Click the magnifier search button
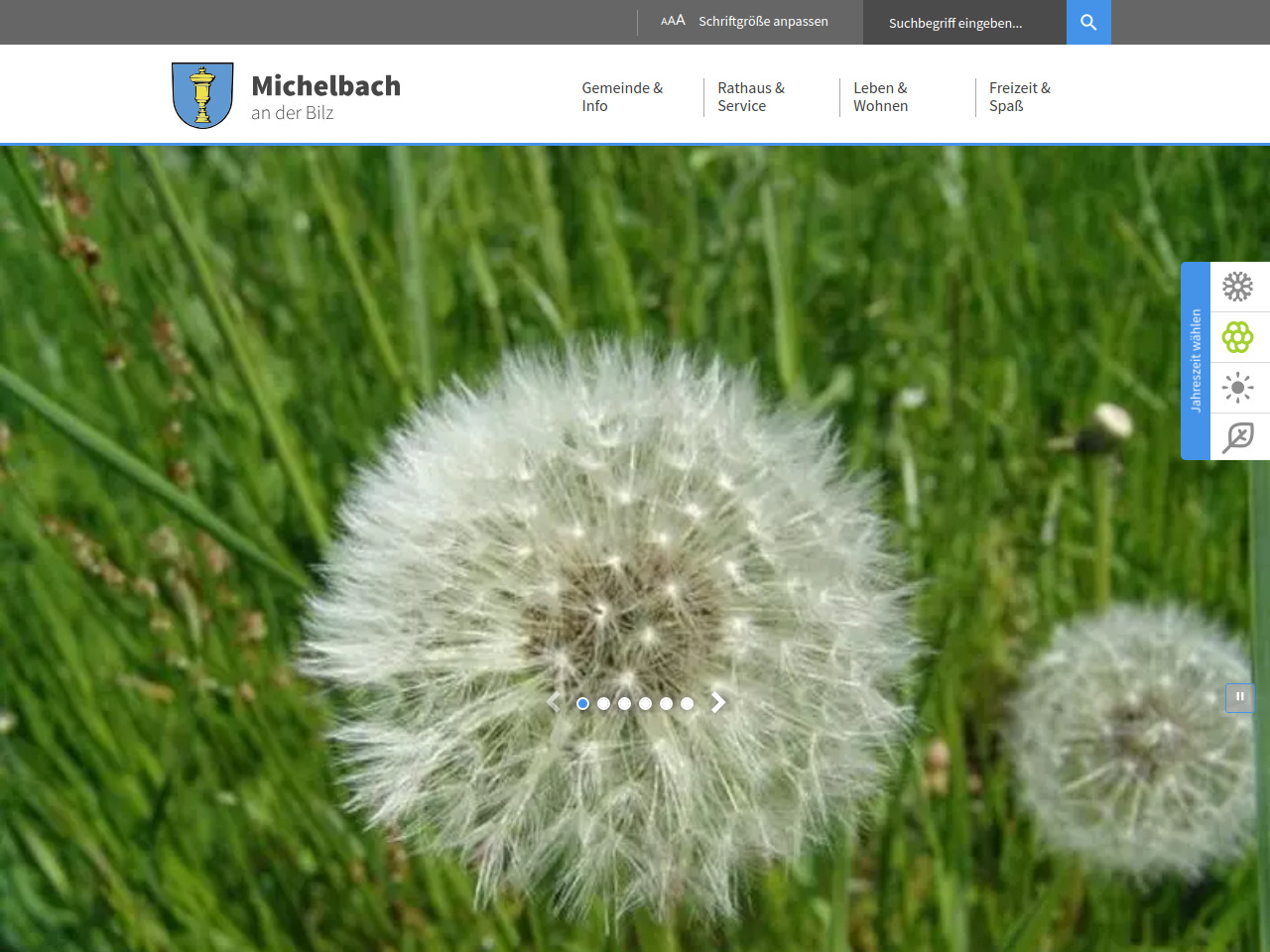1270x952 pixels. click(1088, 22)
